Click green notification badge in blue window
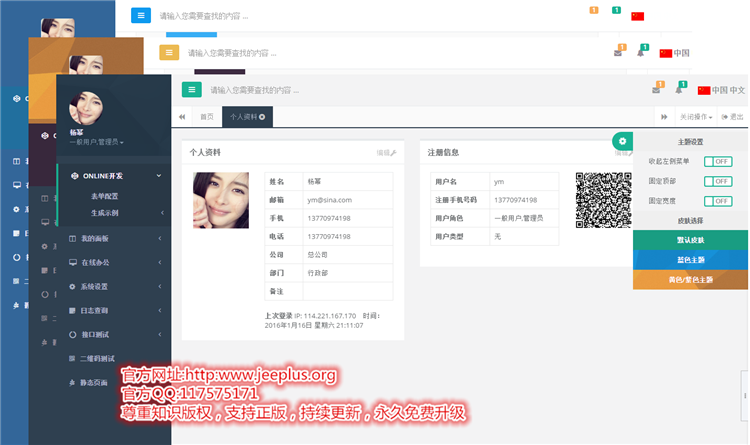Screen dimensions: 750x445 pos(616,10)
